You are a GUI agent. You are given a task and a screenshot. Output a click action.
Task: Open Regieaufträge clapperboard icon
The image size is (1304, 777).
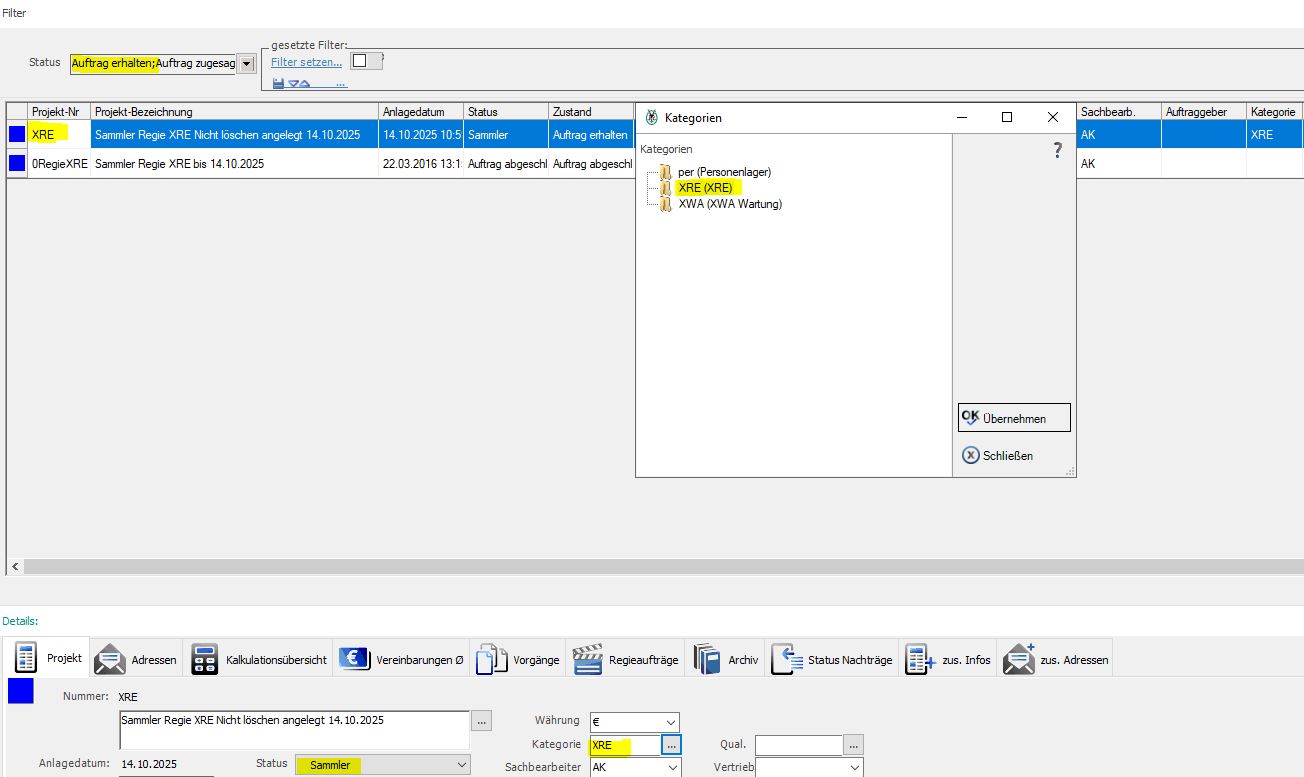[587, 659]
